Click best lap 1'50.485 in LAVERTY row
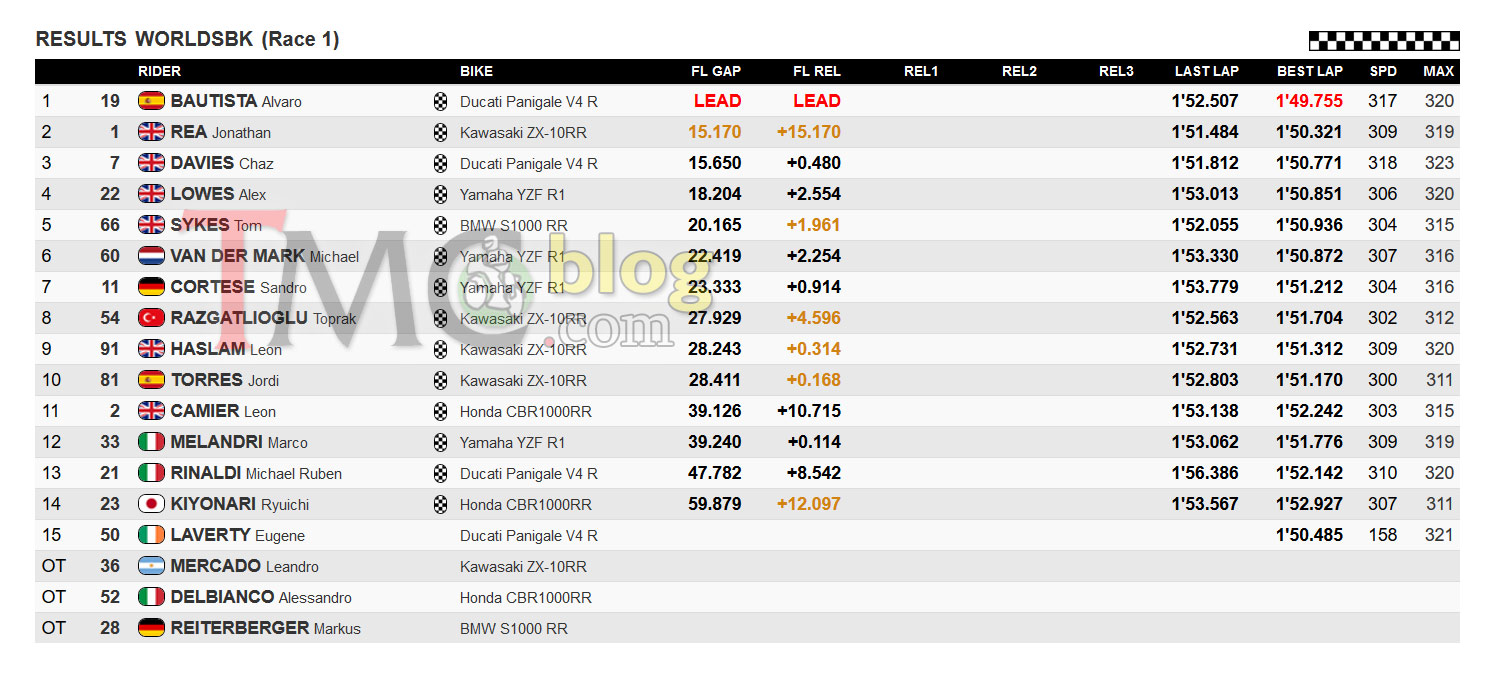The width and height of the screenshot is (1506, 686). 1309,535
